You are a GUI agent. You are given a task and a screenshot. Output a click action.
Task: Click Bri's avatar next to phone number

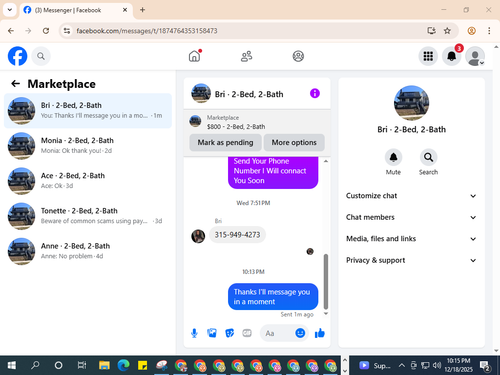(x=198, y=236)
